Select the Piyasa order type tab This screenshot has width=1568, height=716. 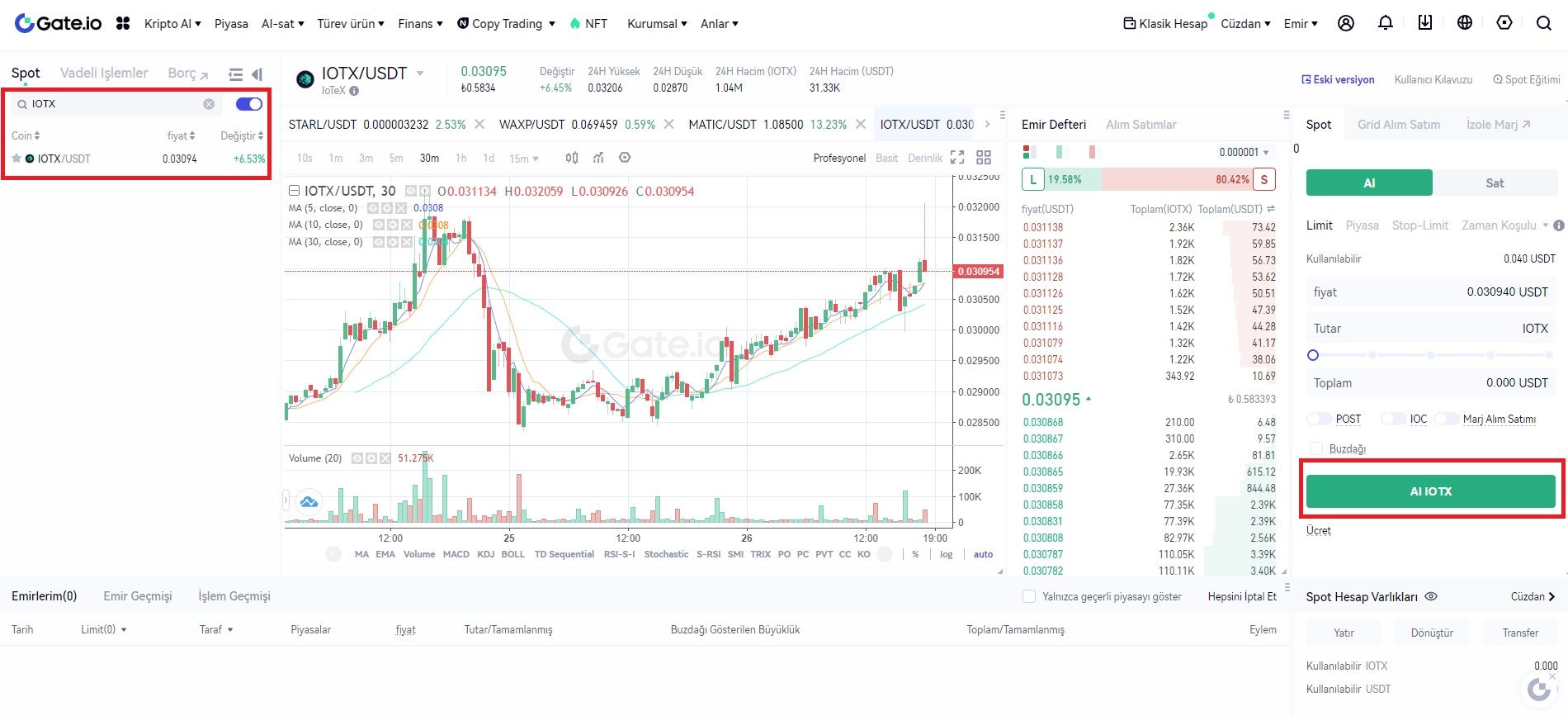pyautogui.click(x=1362, y=225)
